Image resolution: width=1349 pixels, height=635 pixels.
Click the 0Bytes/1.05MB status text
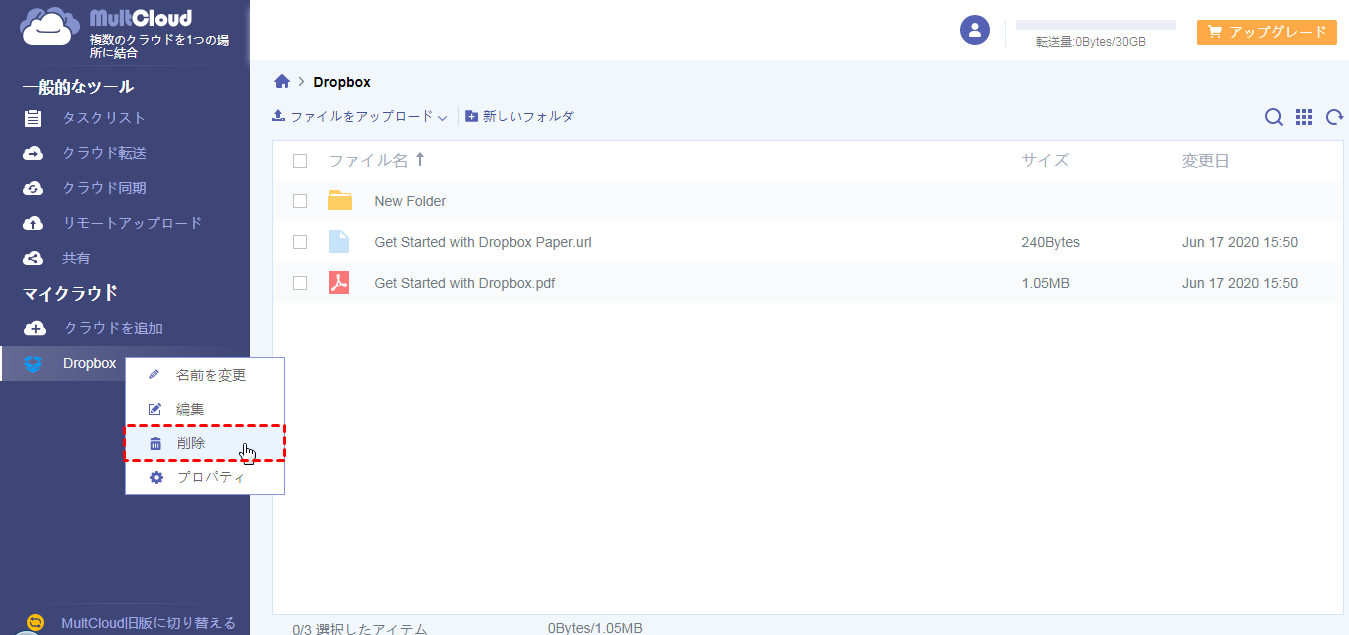[595, 628]
